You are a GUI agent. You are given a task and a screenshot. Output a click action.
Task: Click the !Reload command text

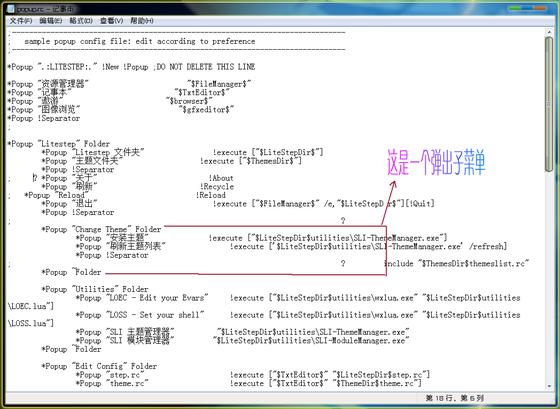pos(210,195)
